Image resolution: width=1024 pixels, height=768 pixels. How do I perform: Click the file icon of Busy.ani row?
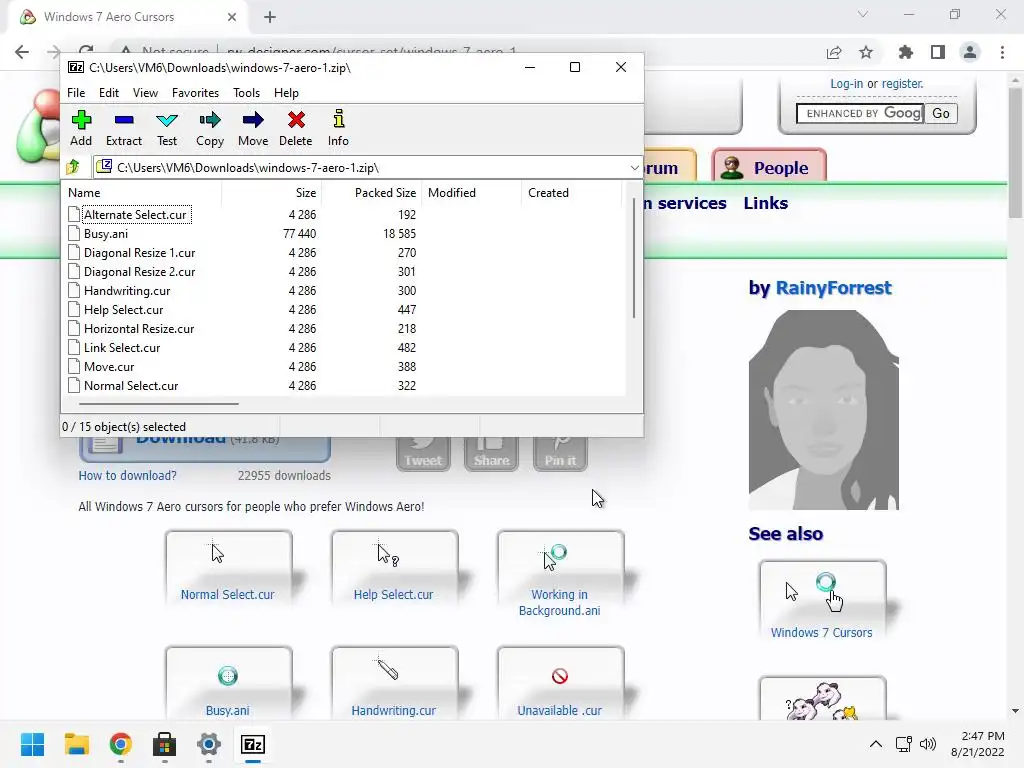pos(74,234)
